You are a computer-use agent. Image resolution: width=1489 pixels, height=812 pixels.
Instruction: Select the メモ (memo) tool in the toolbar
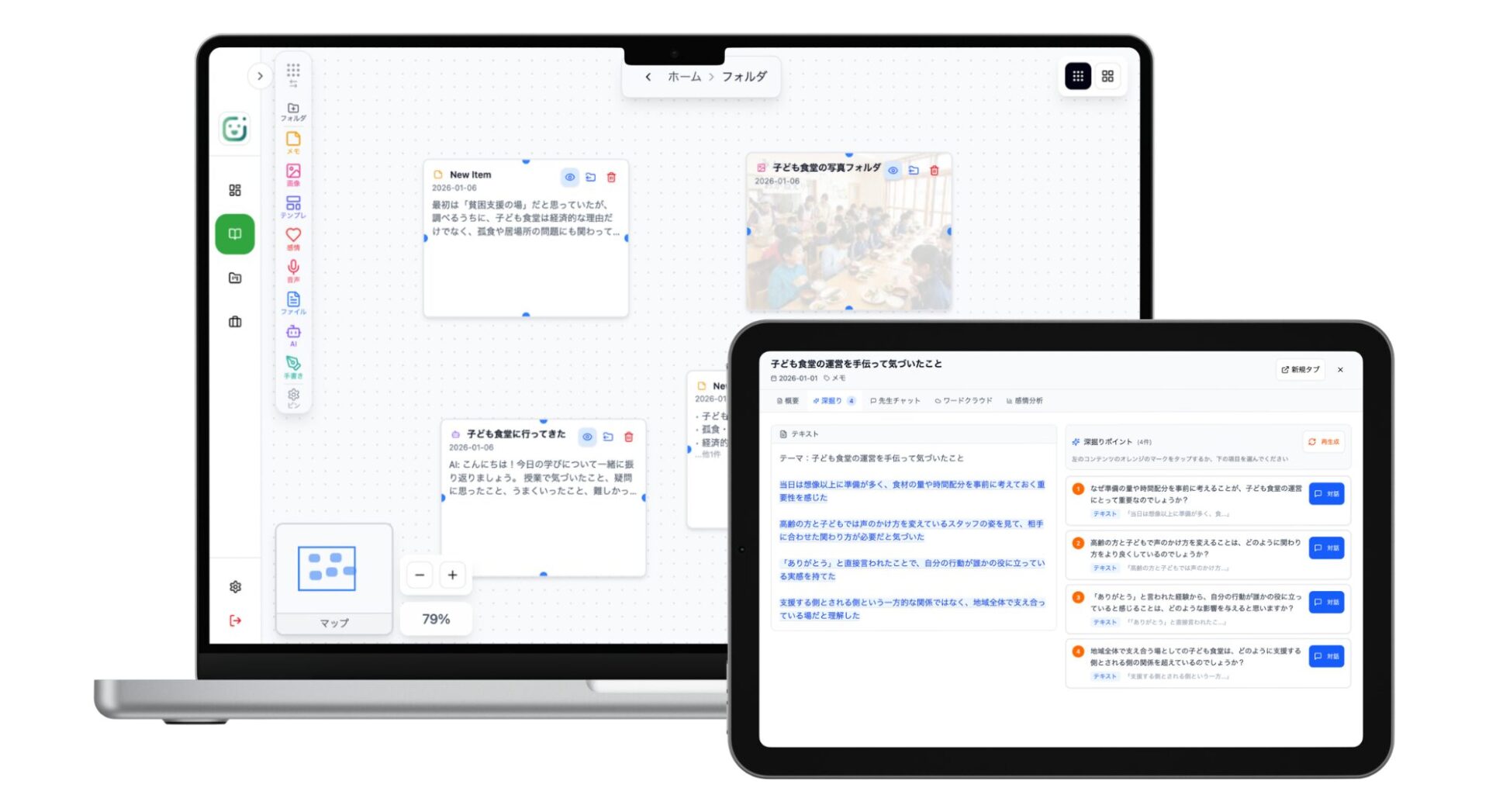click(x=293, y=140)
